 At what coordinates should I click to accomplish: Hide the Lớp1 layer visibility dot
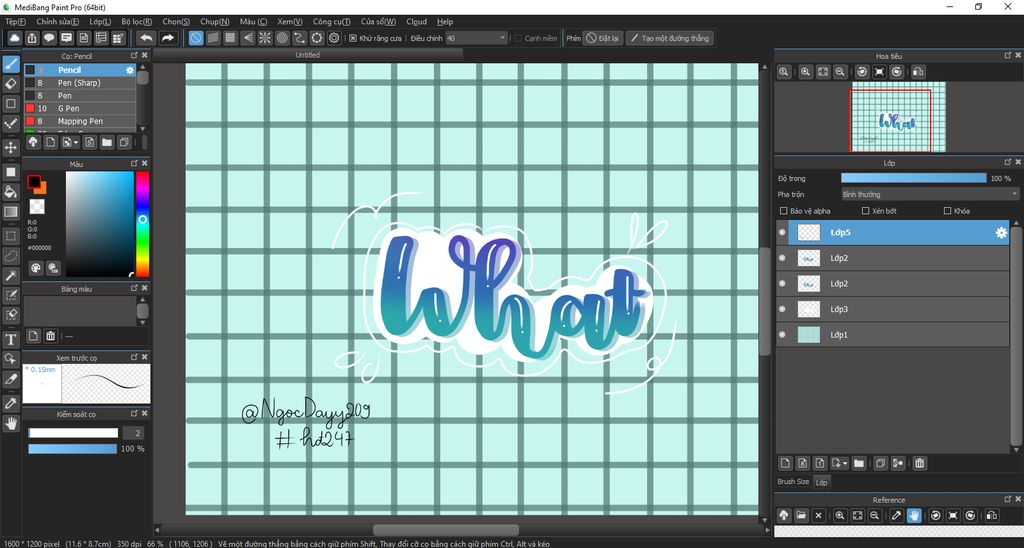point(782,334)
